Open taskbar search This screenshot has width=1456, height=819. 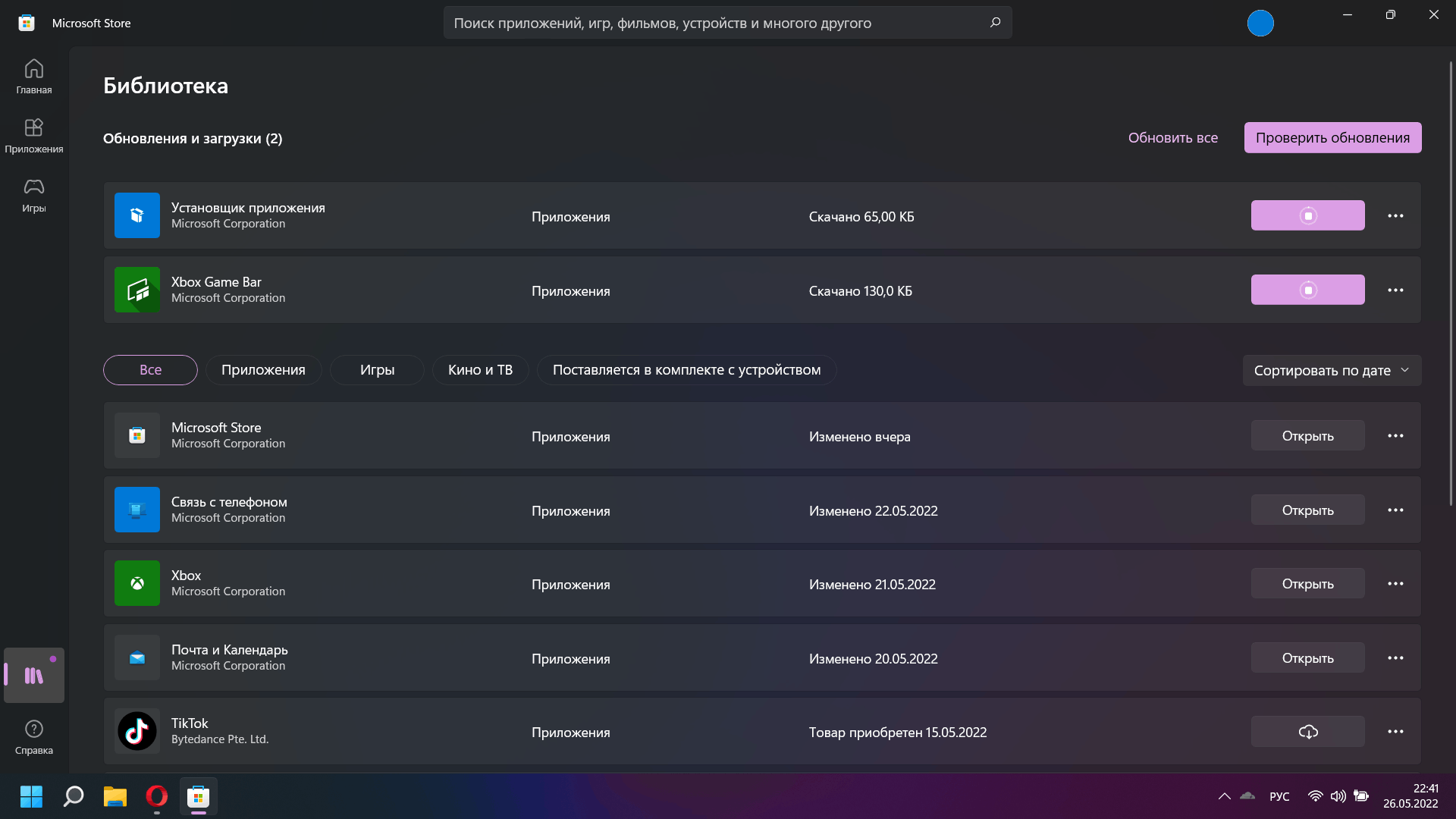tap(74, 796)
